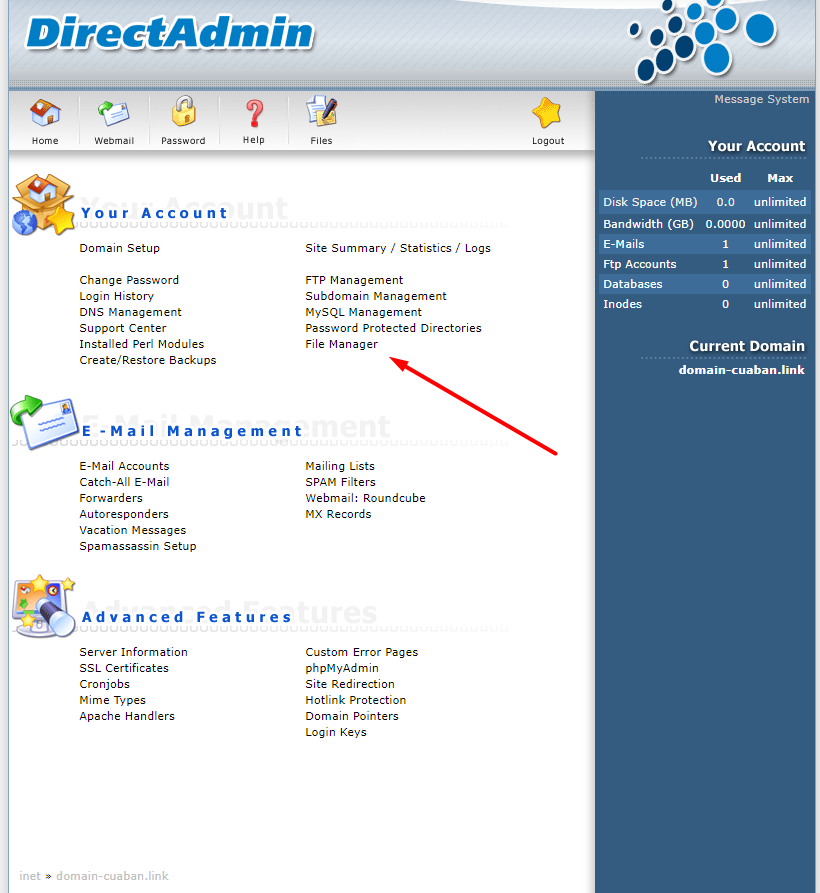Viewport: 820px width, 893px height.
Task: Open DNS Management
Action: point(130,312)
